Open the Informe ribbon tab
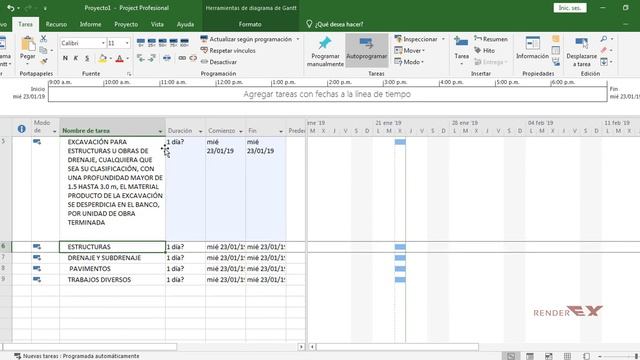This screenshot has width=640, height=360. pyautogui.click(x=91, y=24)
